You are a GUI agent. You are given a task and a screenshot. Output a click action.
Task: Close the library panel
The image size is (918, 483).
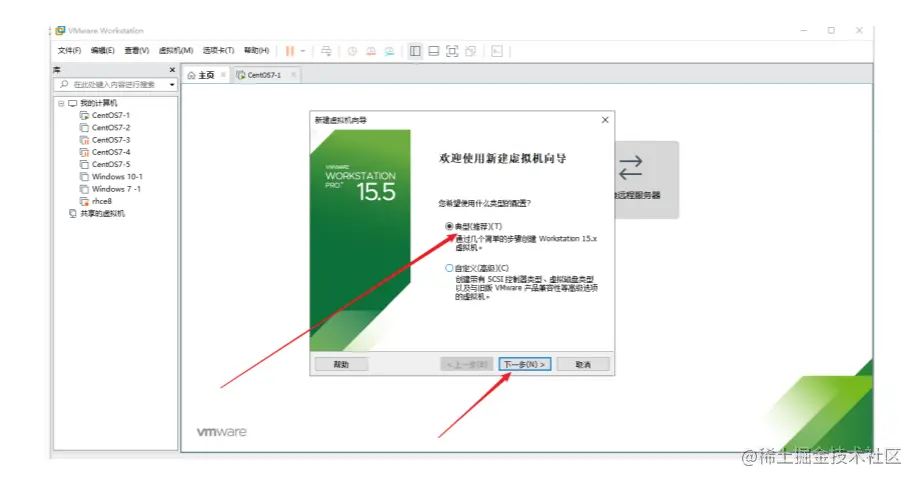click(x=172, y=70)
